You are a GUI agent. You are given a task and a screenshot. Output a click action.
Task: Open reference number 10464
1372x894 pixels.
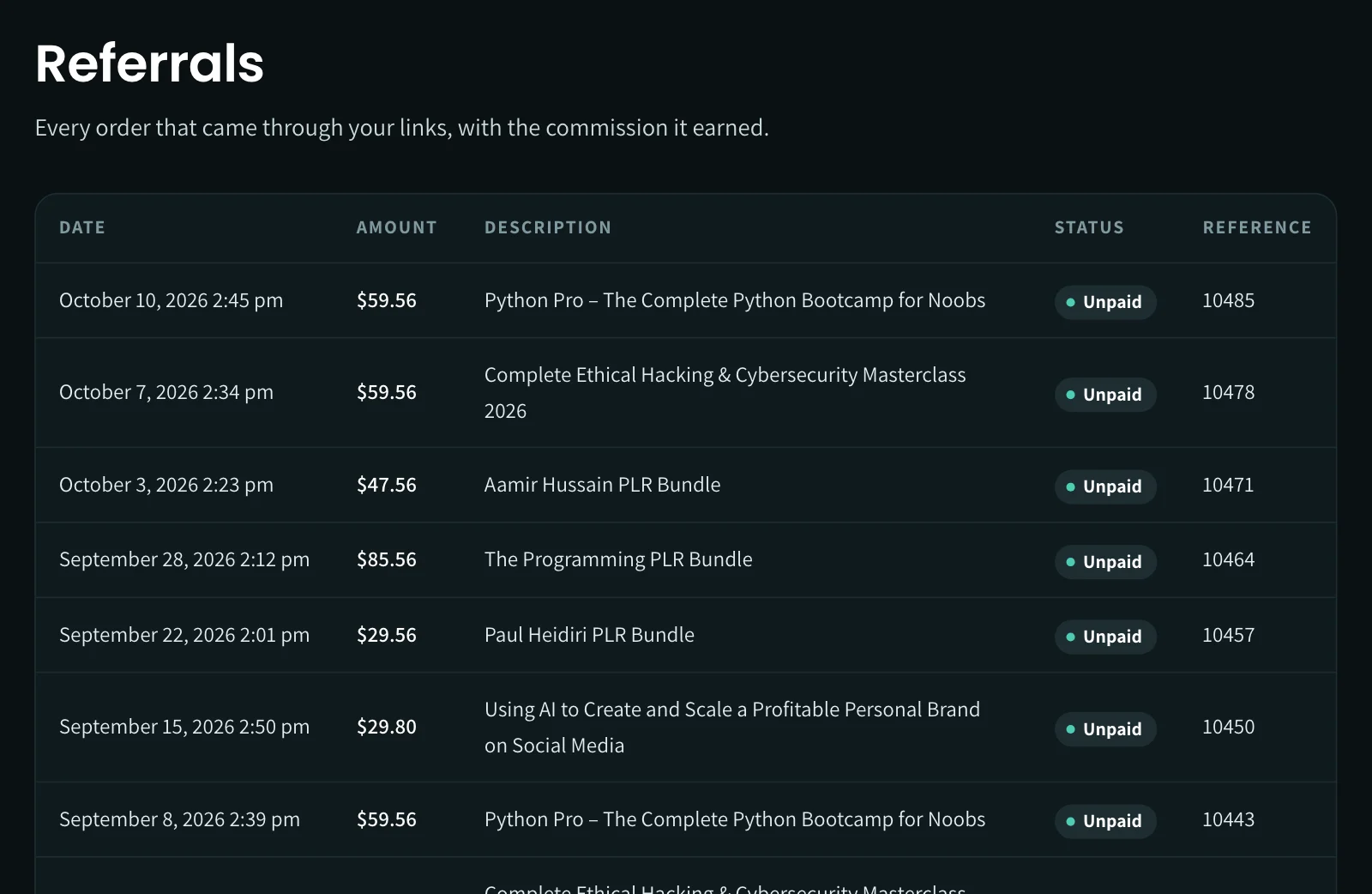click(1228, 559)
